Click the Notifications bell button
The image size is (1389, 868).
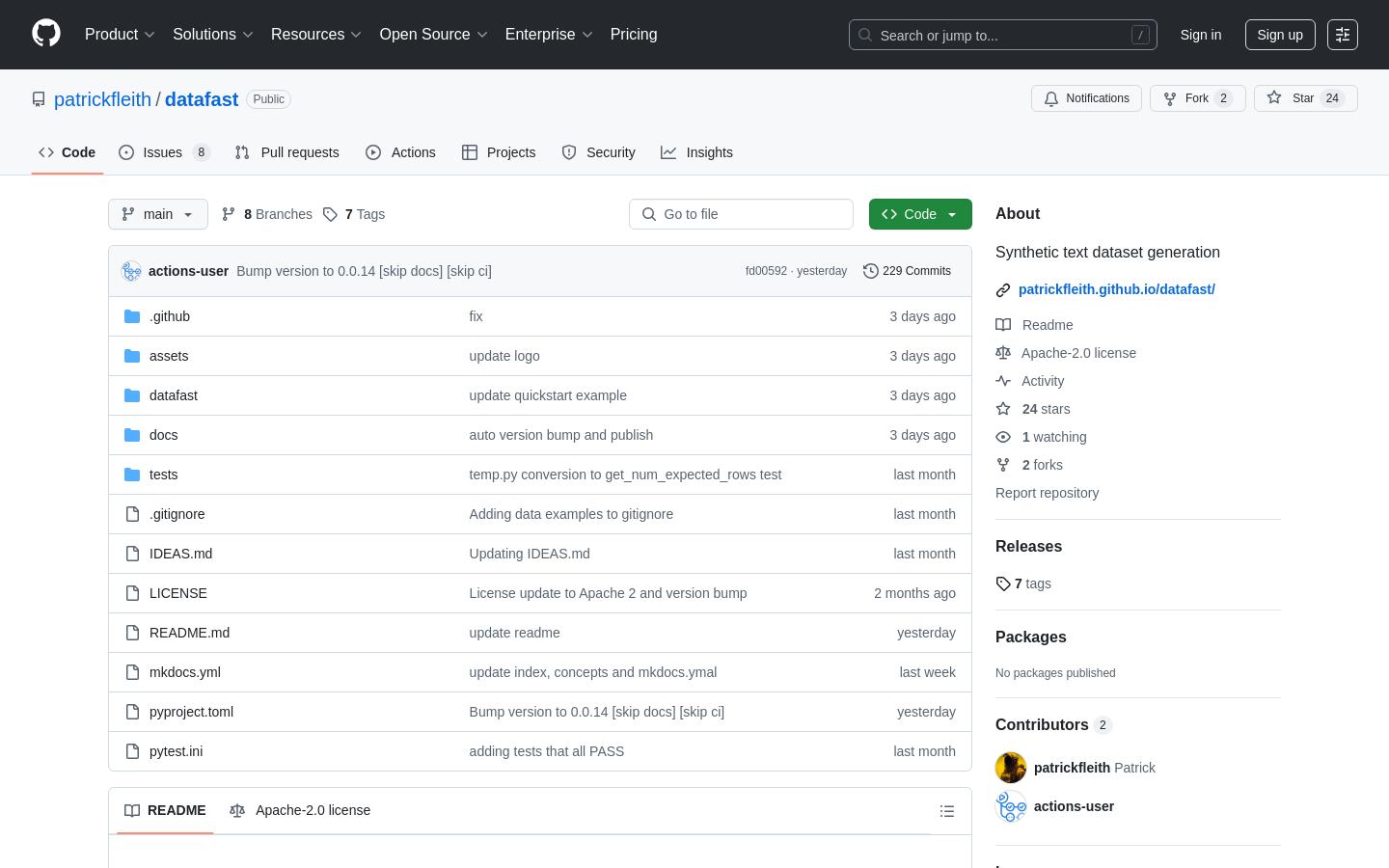pyautogui.click(x=1086, y=98)
